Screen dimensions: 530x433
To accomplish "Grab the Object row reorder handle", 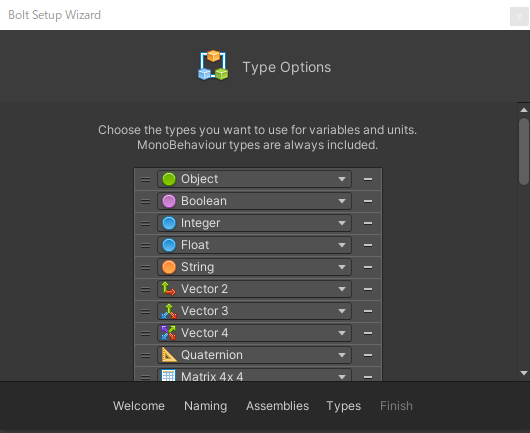I will coord(146,179).
